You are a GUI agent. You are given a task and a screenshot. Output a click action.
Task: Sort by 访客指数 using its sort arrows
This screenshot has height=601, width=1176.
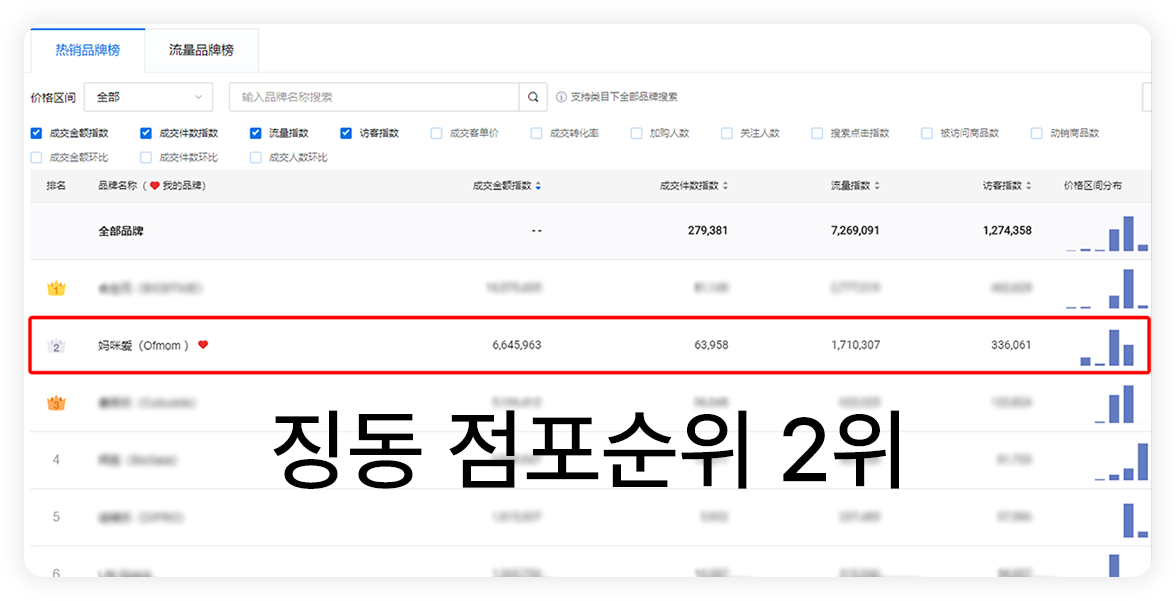click(x=1028, y=186)
